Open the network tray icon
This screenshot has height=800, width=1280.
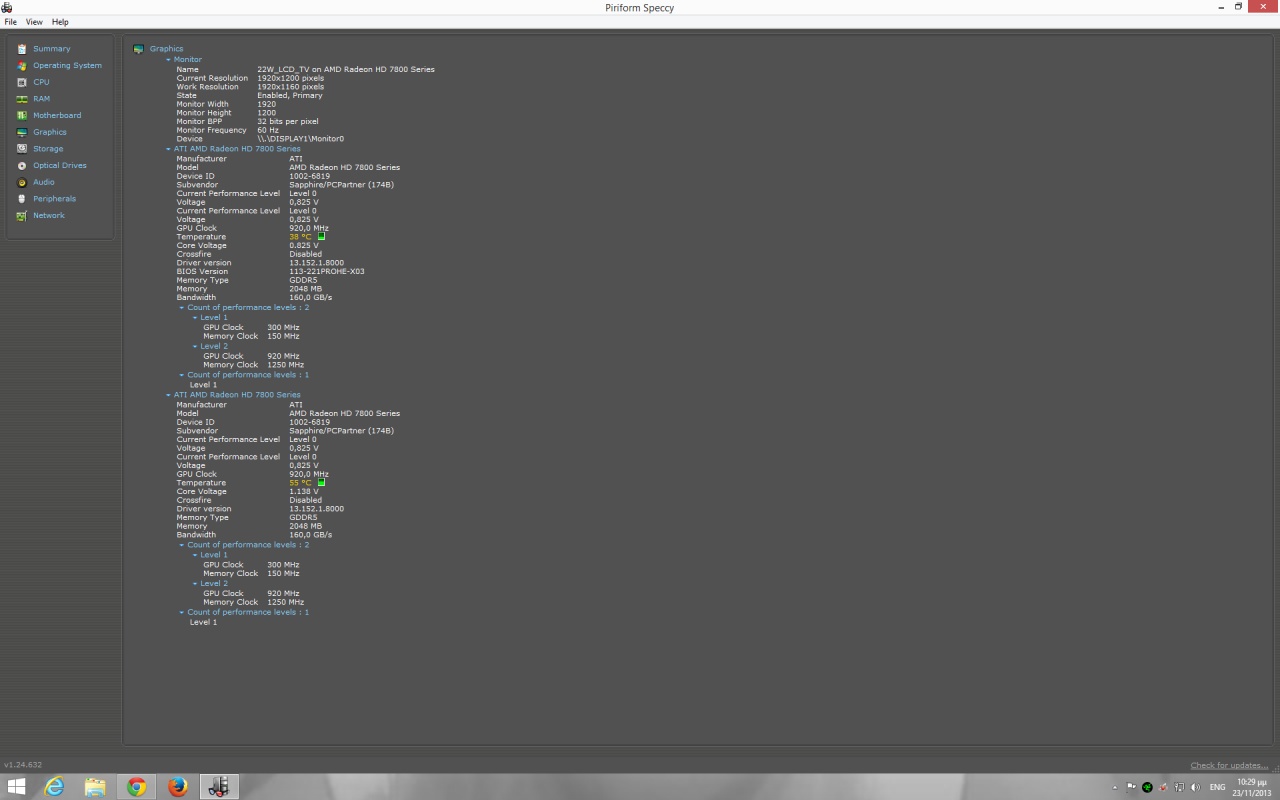1180,787
